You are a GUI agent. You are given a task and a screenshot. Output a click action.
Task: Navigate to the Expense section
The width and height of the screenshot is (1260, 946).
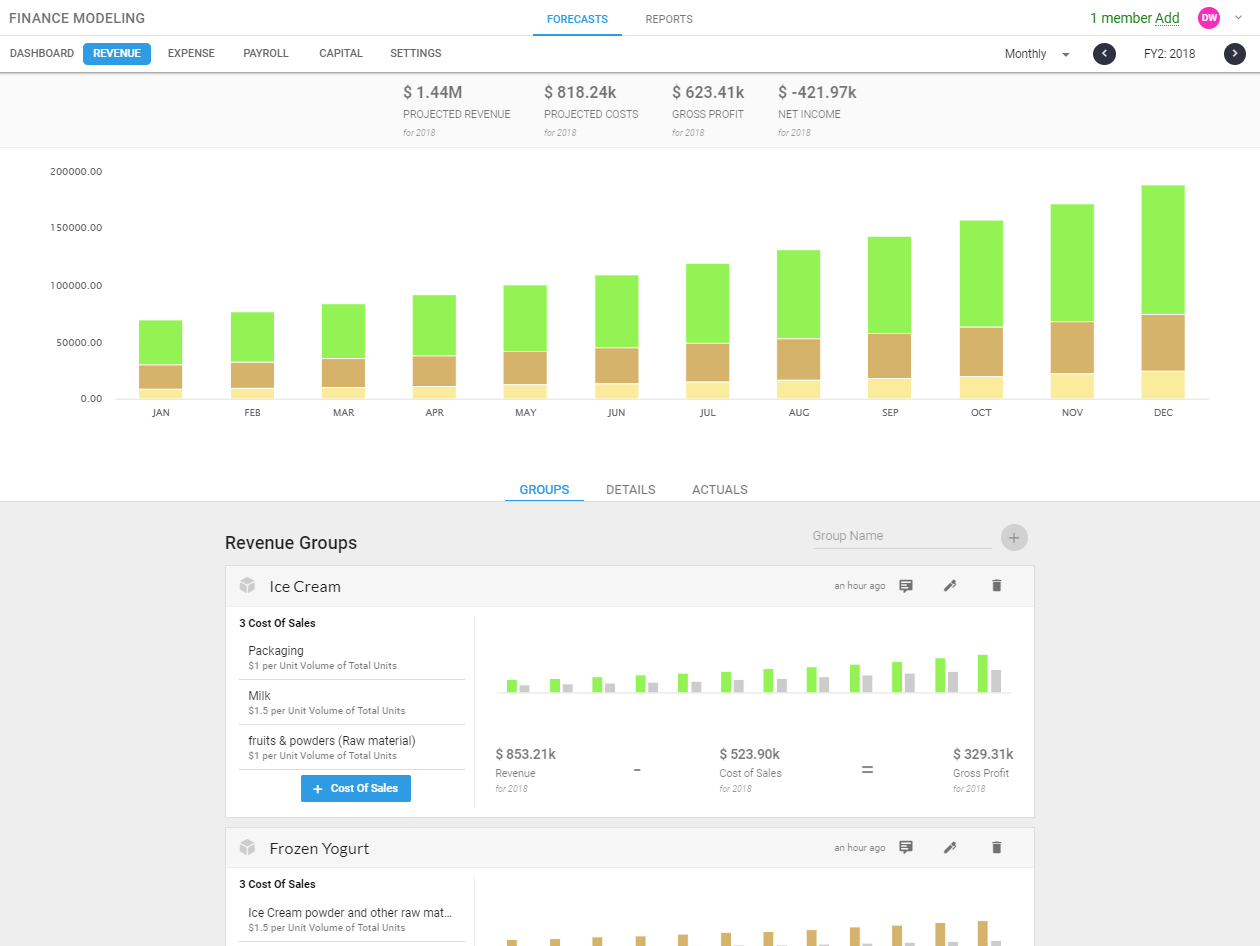pyautogui.click(x=191, y=54)
